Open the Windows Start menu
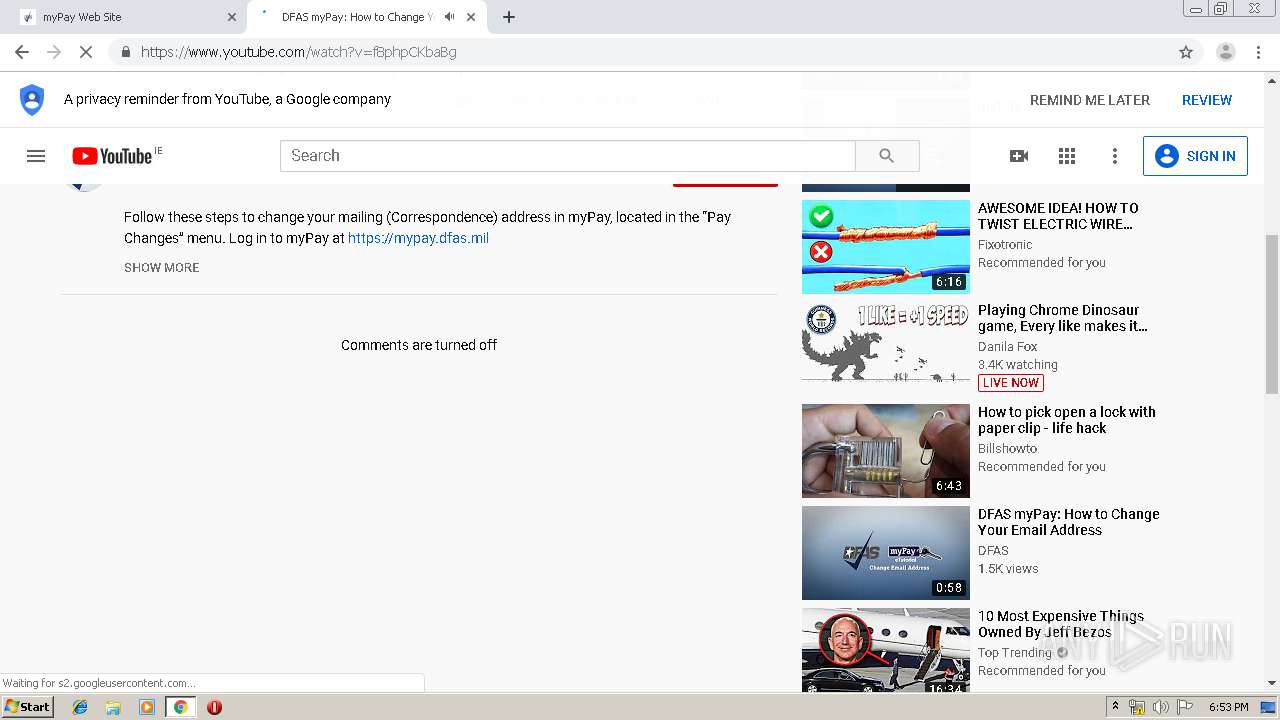Image resolution: width=1280 pixels, height=720 pixels. coord(28,707)
